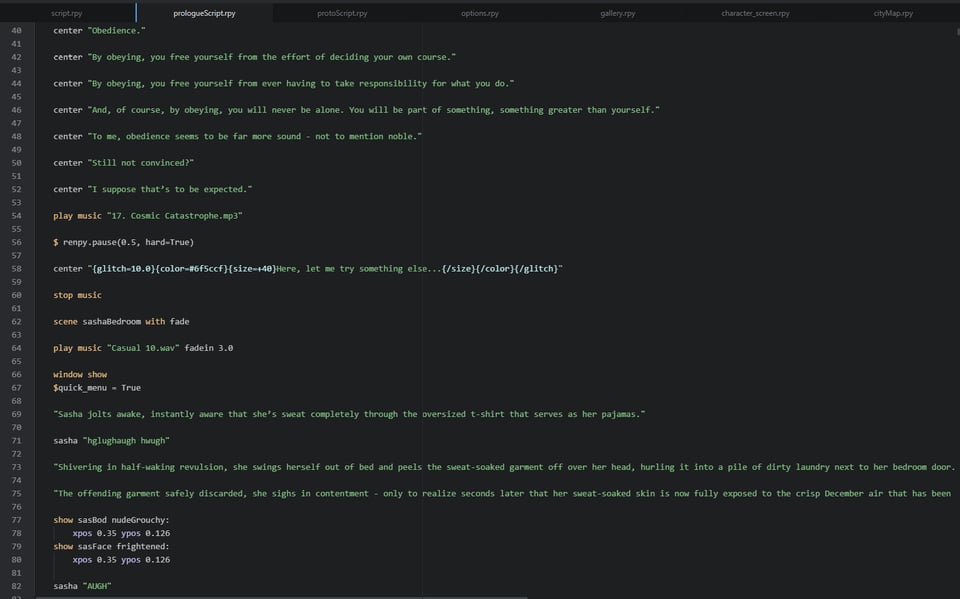Click line number 77 in the gutter

click(x=16, y=520)
